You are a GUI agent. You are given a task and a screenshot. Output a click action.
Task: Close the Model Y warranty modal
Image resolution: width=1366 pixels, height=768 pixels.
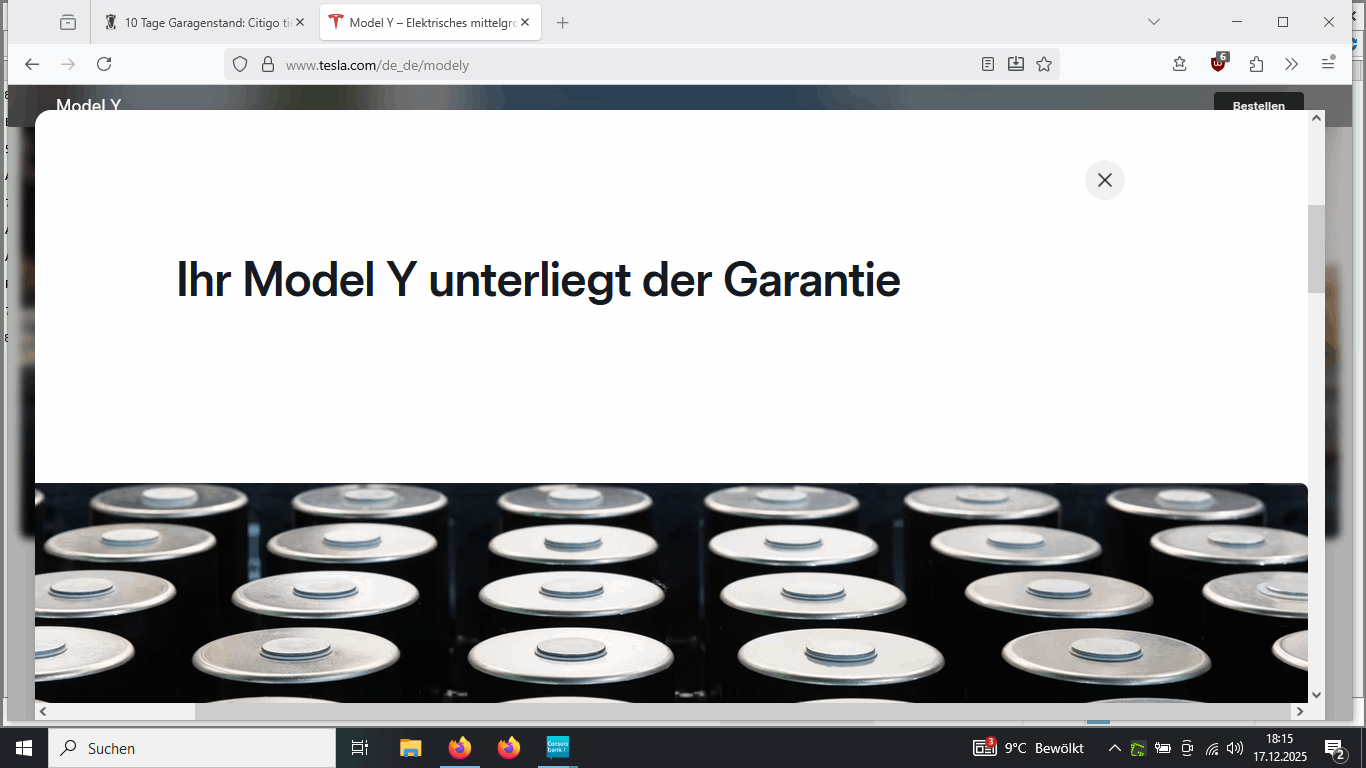(1104, 180)
